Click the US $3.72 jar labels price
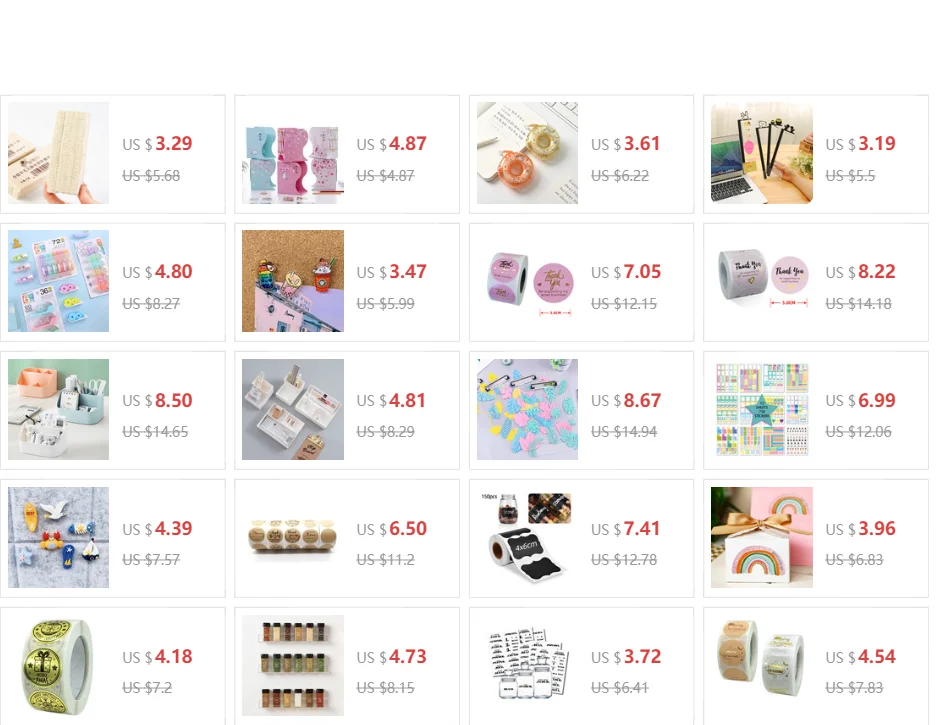 click(x=626, y=656)
